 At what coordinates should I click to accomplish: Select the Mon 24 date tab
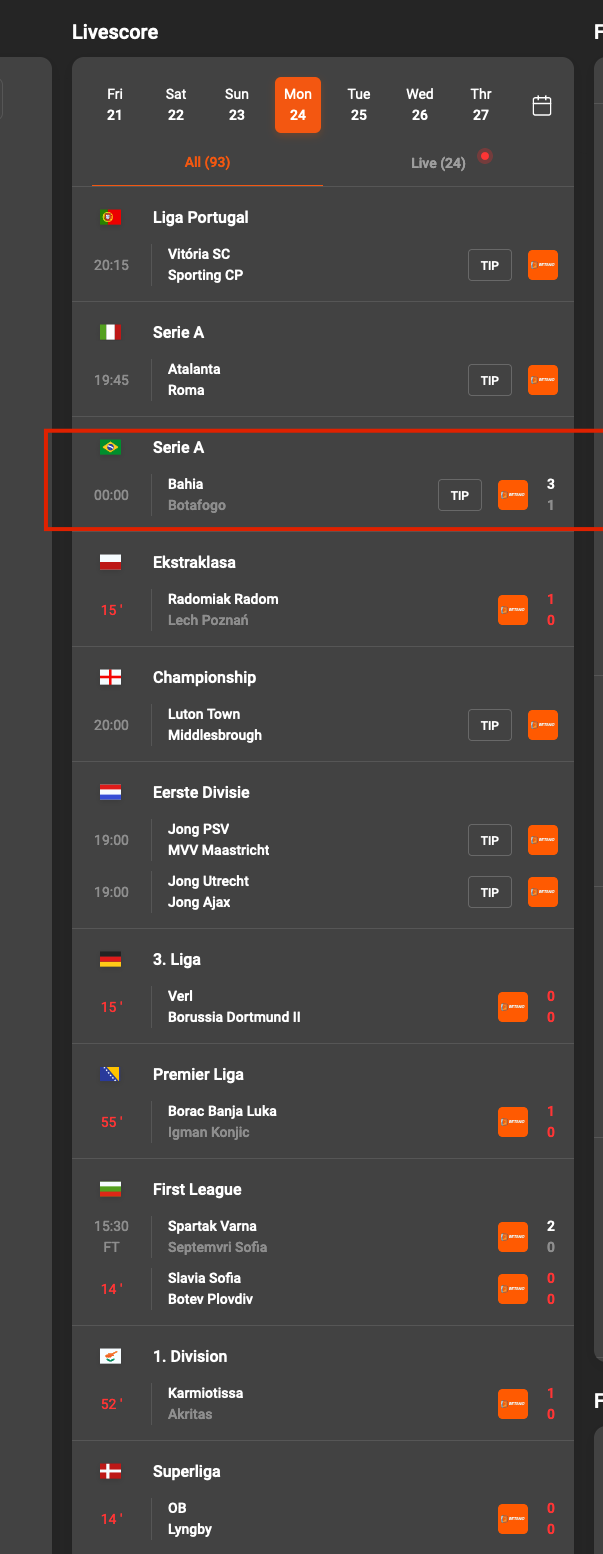(297, 104)
